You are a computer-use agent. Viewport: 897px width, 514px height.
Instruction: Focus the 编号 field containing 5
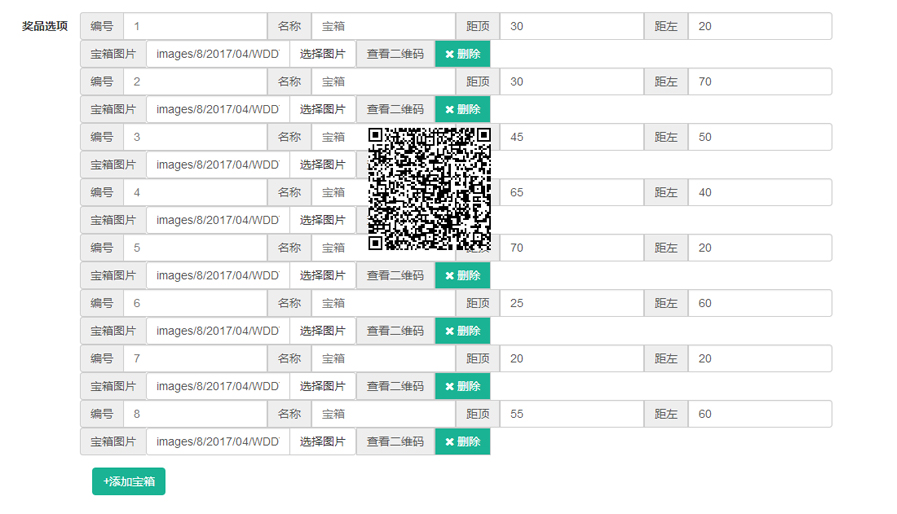[x=195, y=248]
